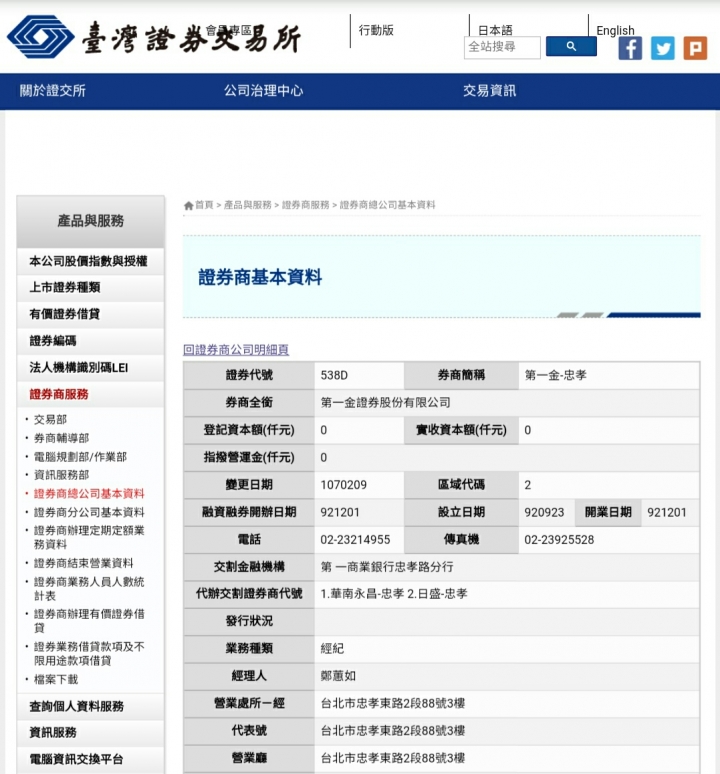
Task: Click the broker short name 第一金-忠孝
Action: [x=556, y=376]
